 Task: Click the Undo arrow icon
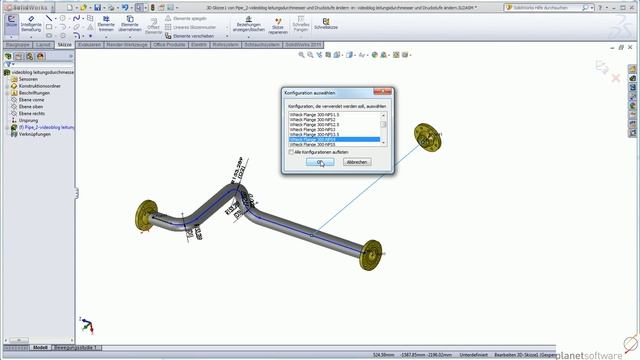[x=125, y=7]
